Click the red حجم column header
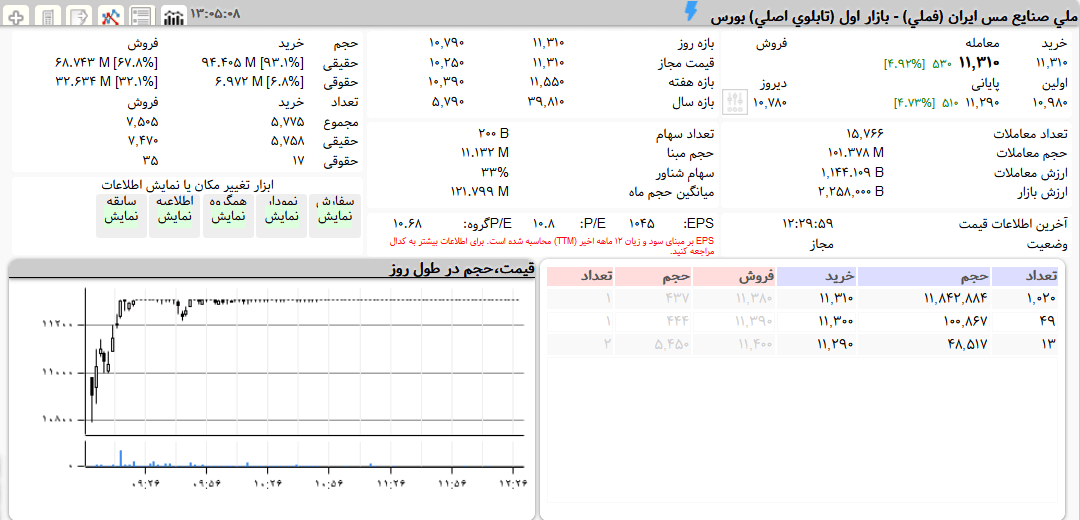 pos(652,277)
